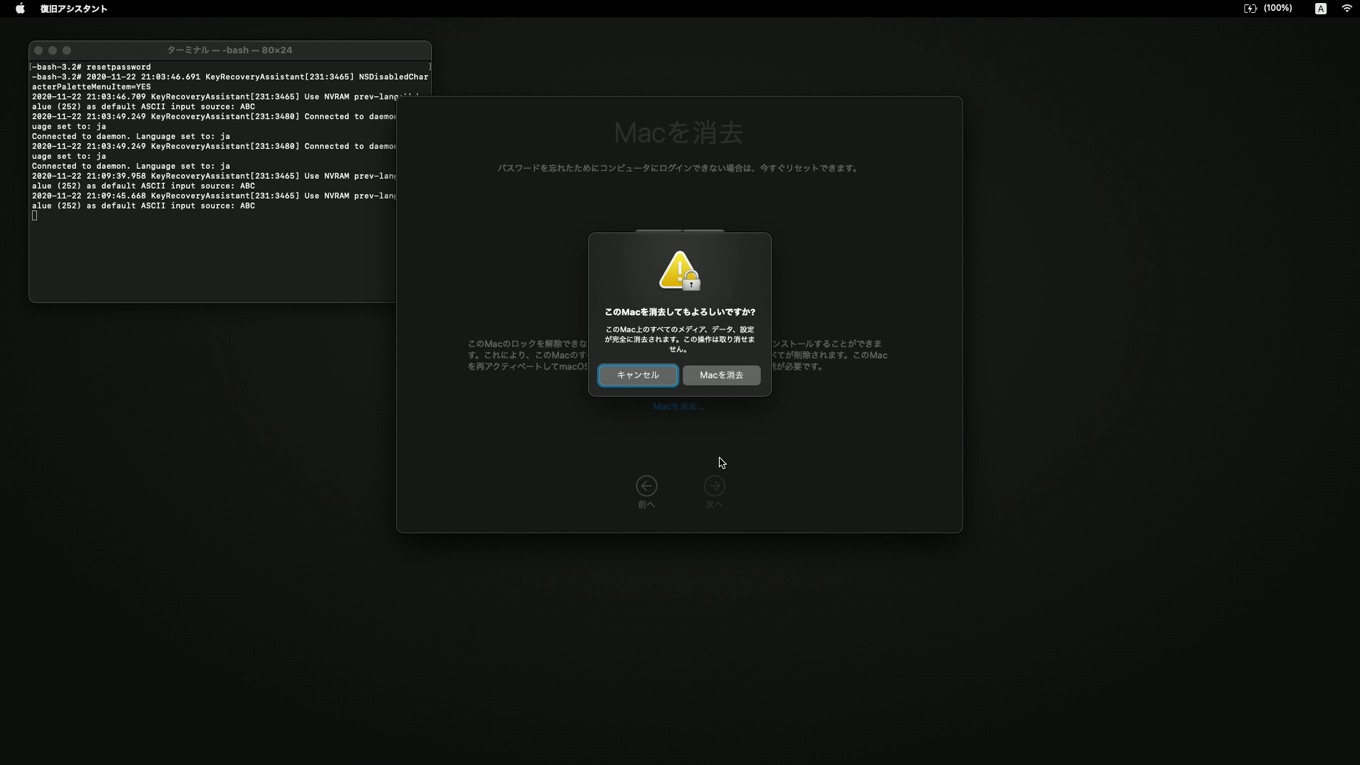The width and height of the screenshot is (1360, 765).
Task: Click the password reset description text
Action: [x=678, y=168]
